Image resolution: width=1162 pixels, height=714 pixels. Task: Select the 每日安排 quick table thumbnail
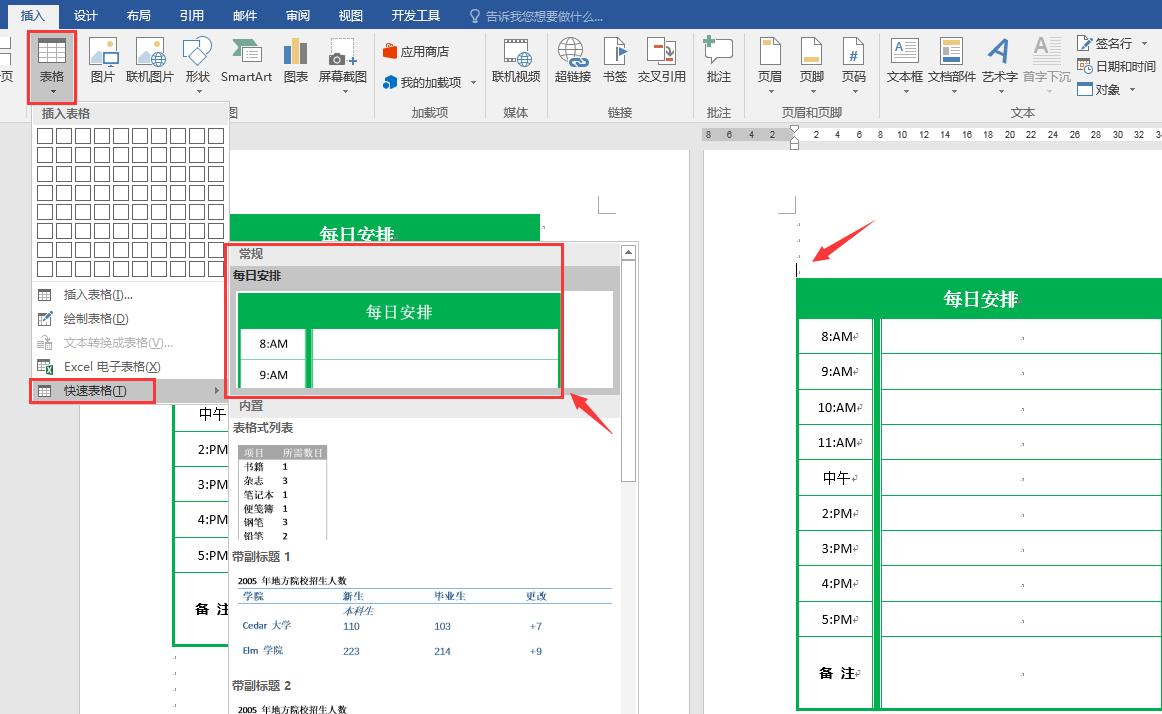click(398, 340)
